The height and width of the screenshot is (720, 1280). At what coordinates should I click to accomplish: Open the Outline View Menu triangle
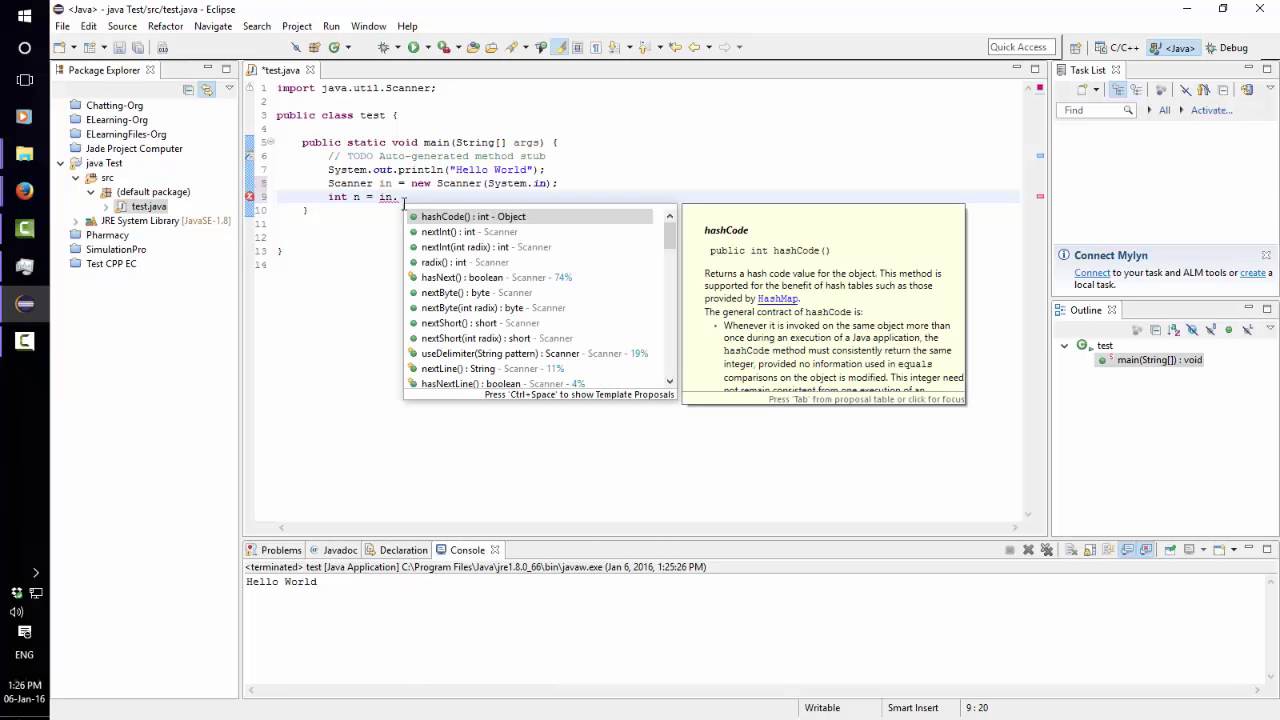point(1268,329)
